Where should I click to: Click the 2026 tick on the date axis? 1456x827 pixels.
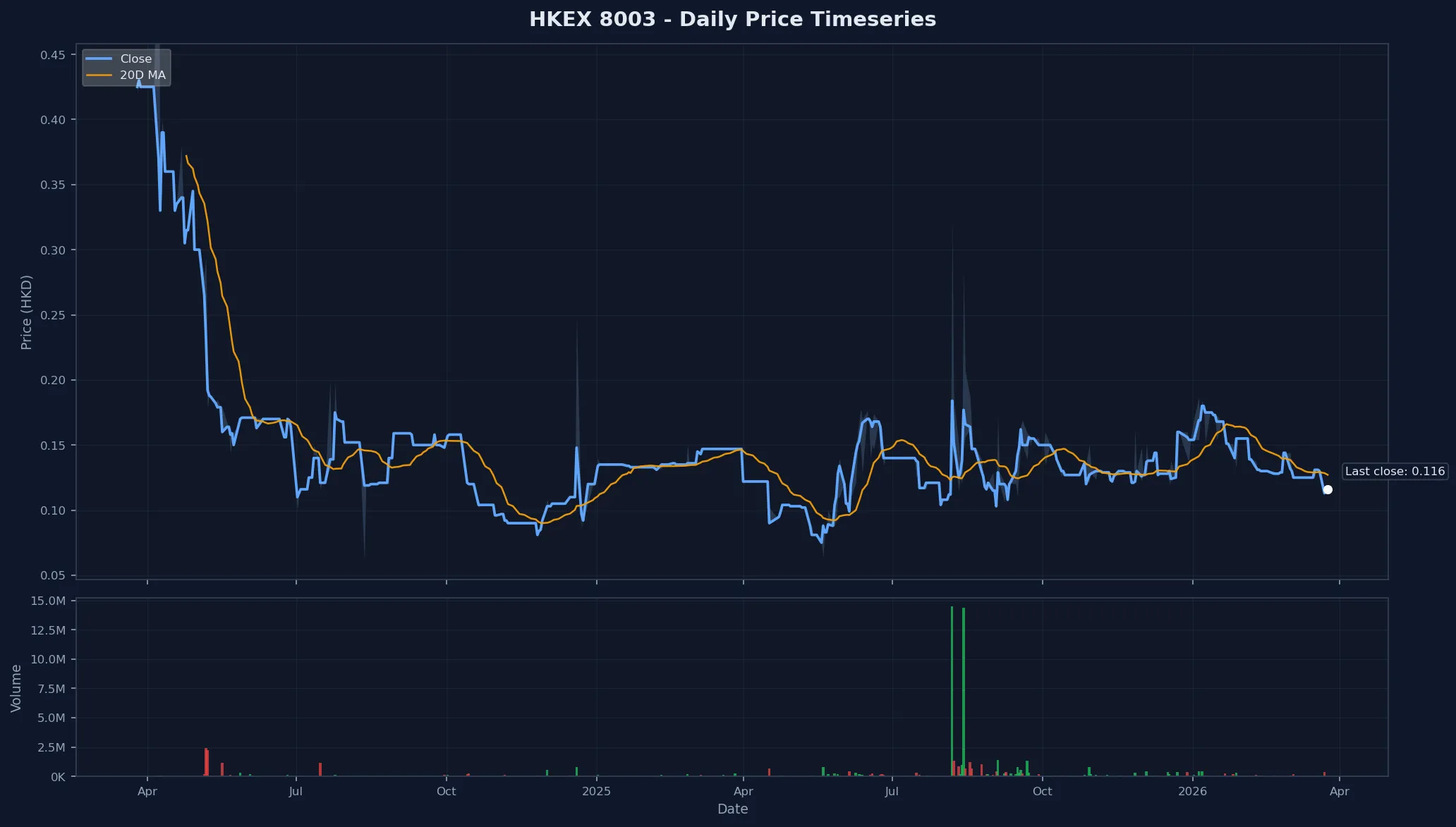1194,791
